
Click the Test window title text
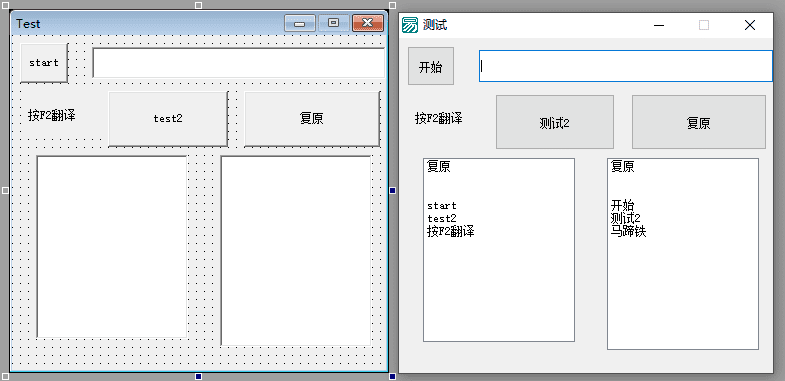click(28, 24)
